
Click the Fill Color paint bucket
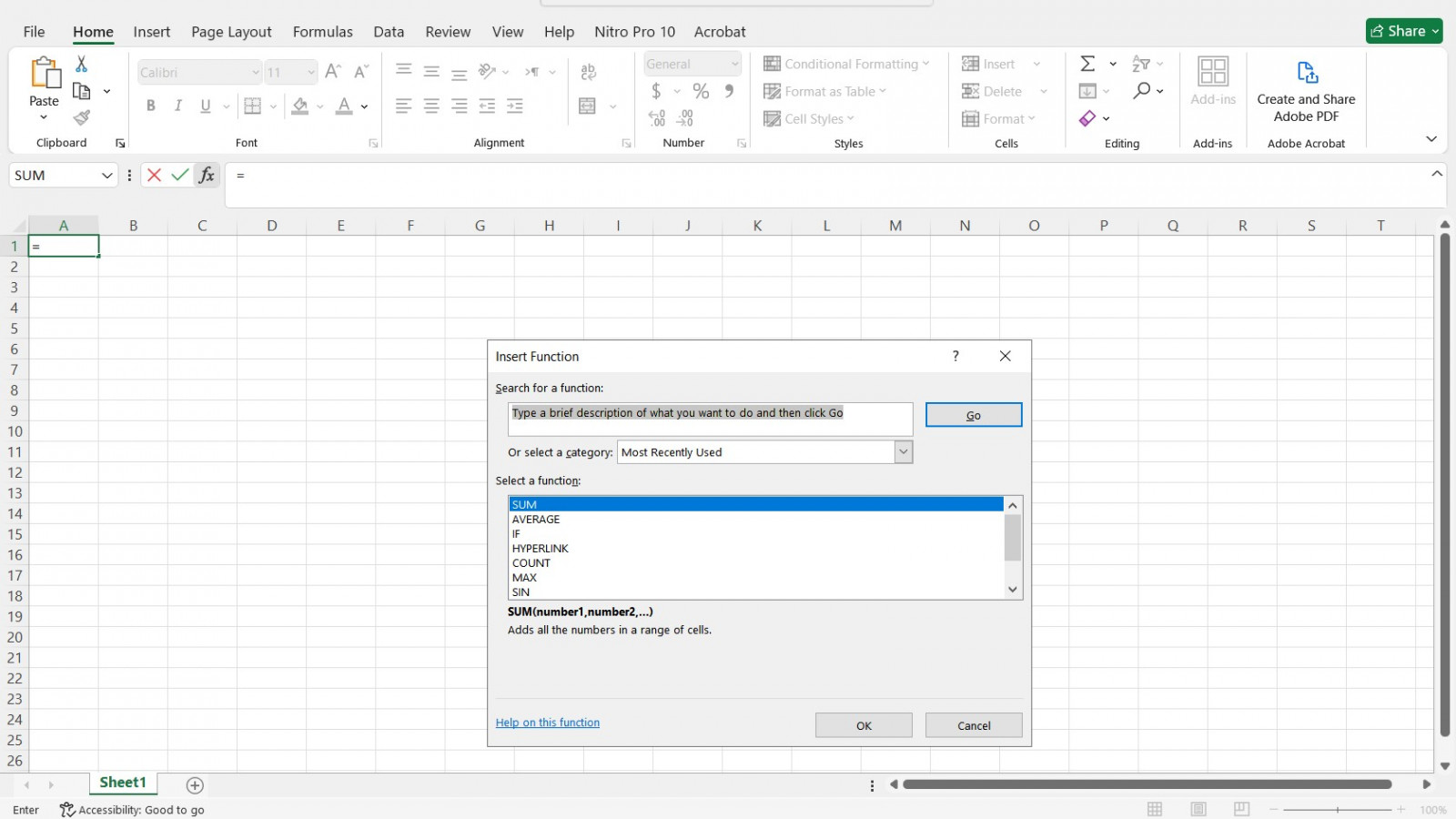[299, 106]
